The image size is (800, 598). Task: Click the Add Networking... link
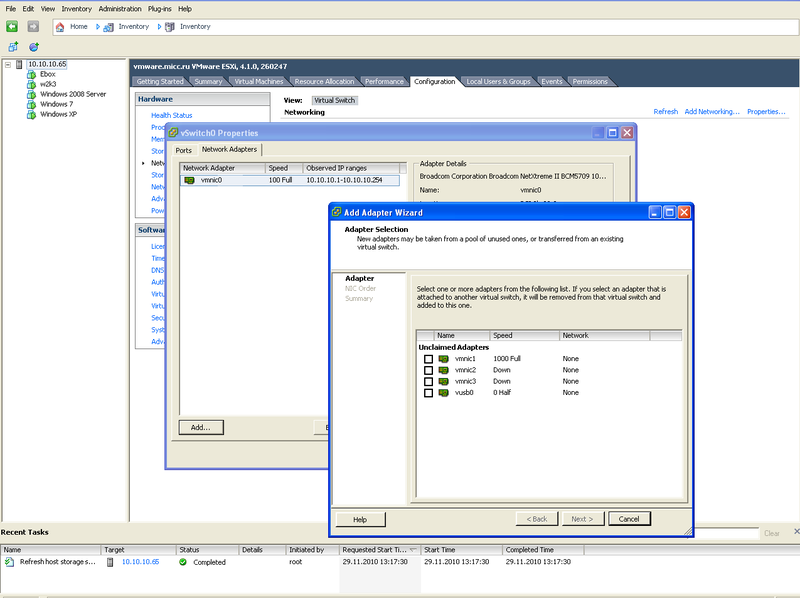click(712, 111)
